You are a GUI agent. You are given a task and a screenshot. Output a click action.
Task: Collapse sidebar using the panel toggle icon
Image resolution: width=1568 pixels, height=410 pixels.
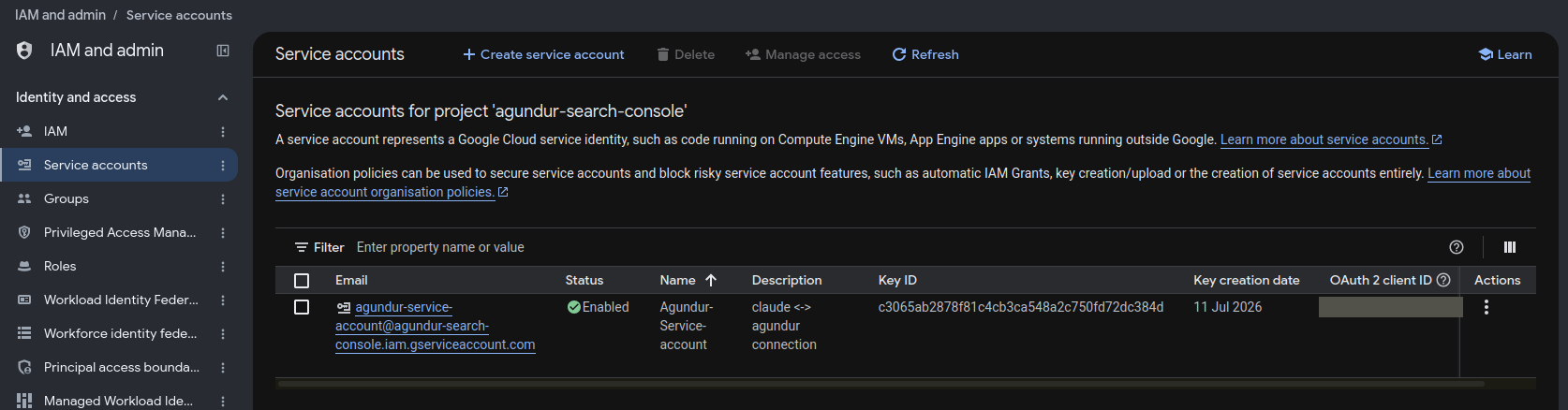tap(223, 51)
